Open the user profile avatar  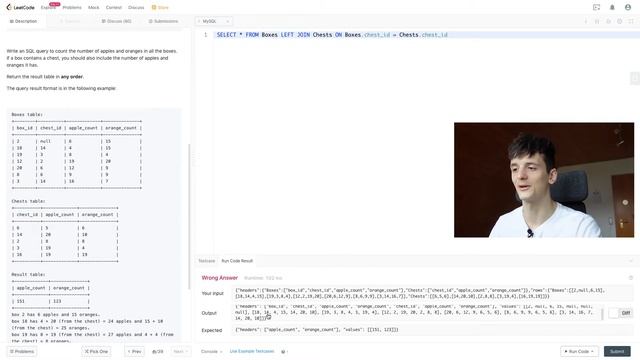click(x=628, y=7)
